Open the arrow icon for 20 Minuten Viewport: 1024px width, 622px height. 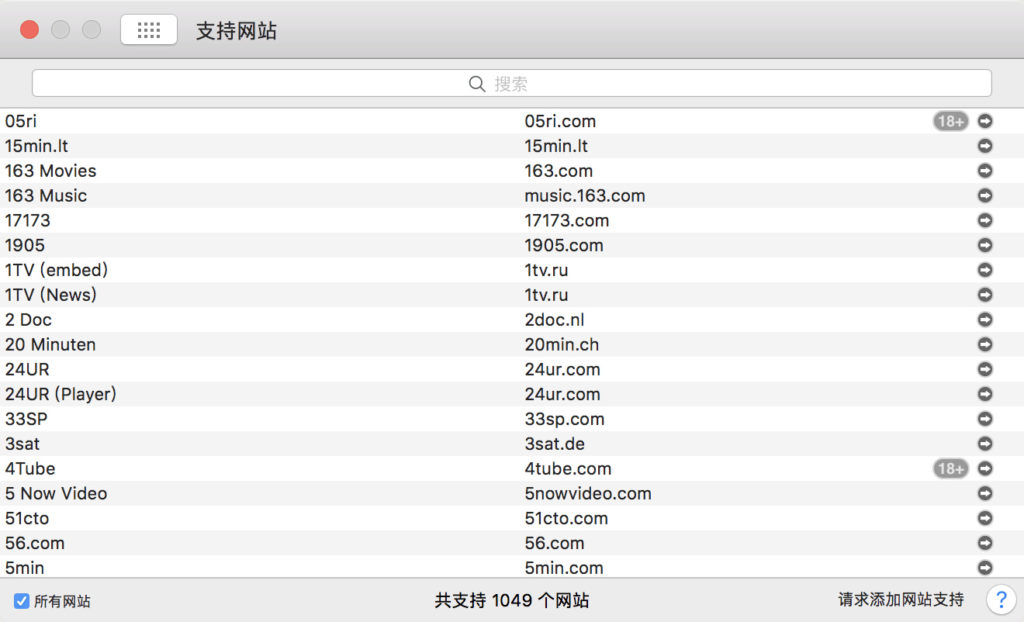[985, 344]
